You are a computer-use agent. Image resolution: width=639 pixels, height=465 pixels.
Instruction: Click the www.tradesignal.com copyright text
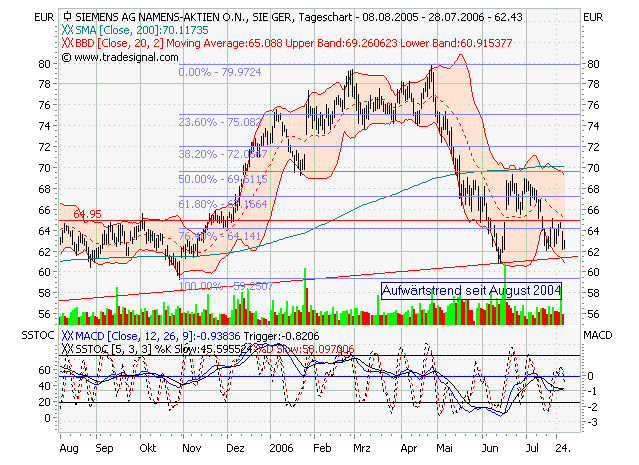click(120, 57)
